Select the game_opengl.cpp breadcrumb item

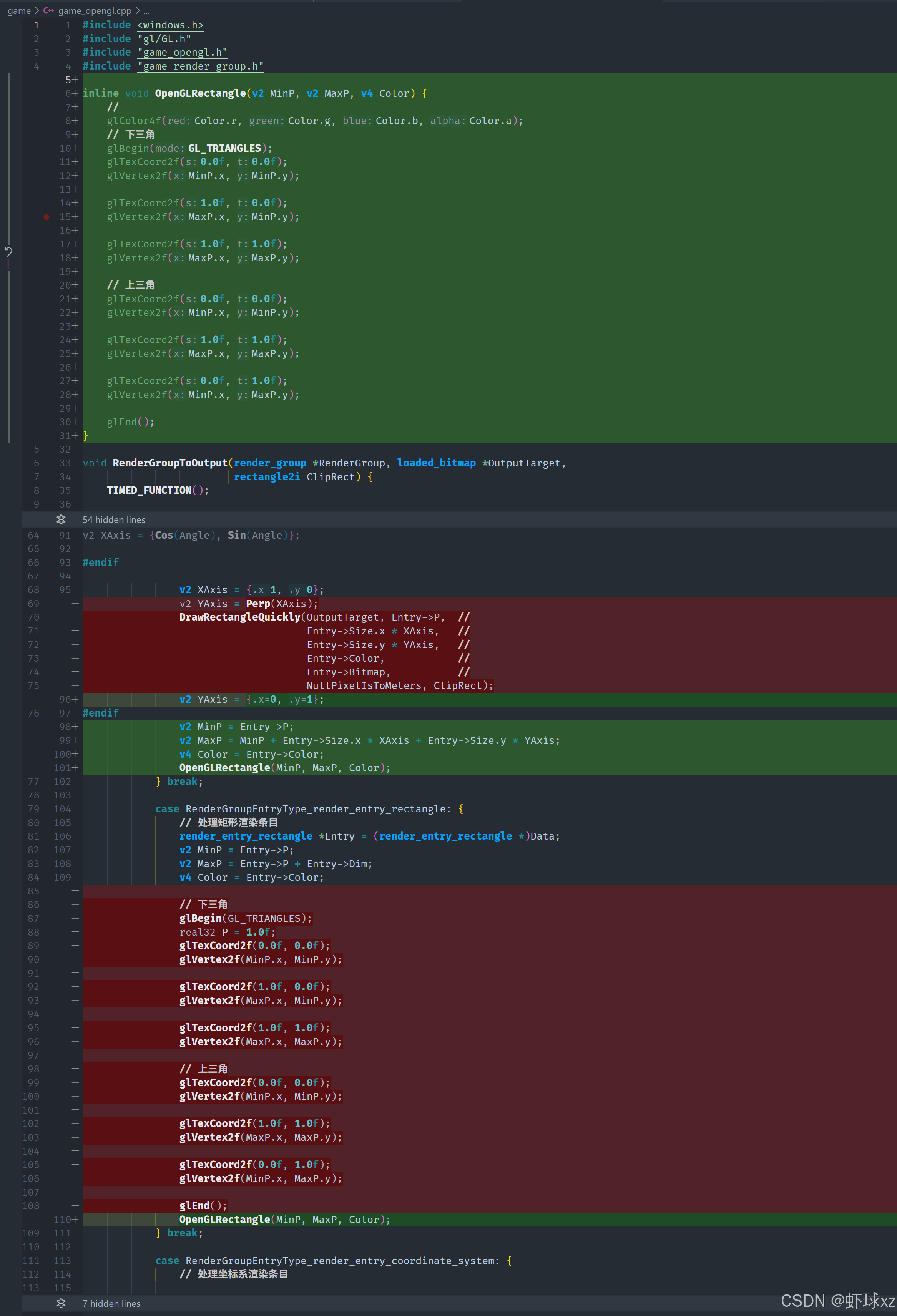pos(95,11)
